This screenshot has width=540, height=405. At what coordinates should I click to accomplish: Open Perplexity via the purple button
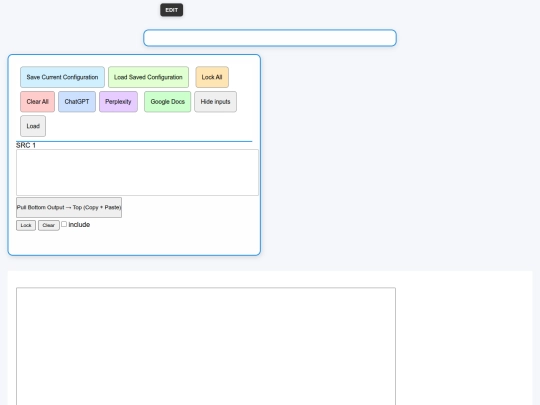tap(118, 102)
